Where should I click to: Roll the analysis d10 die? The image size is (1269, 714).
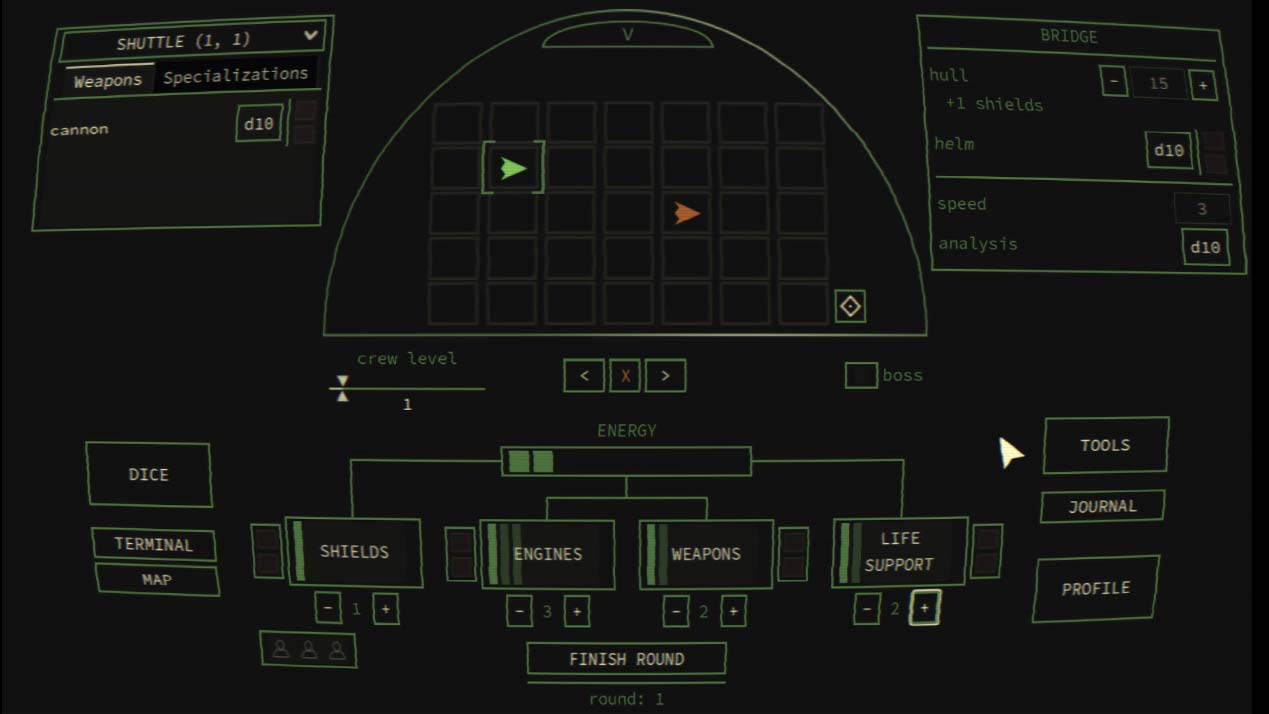click(x=1205, y=247)
